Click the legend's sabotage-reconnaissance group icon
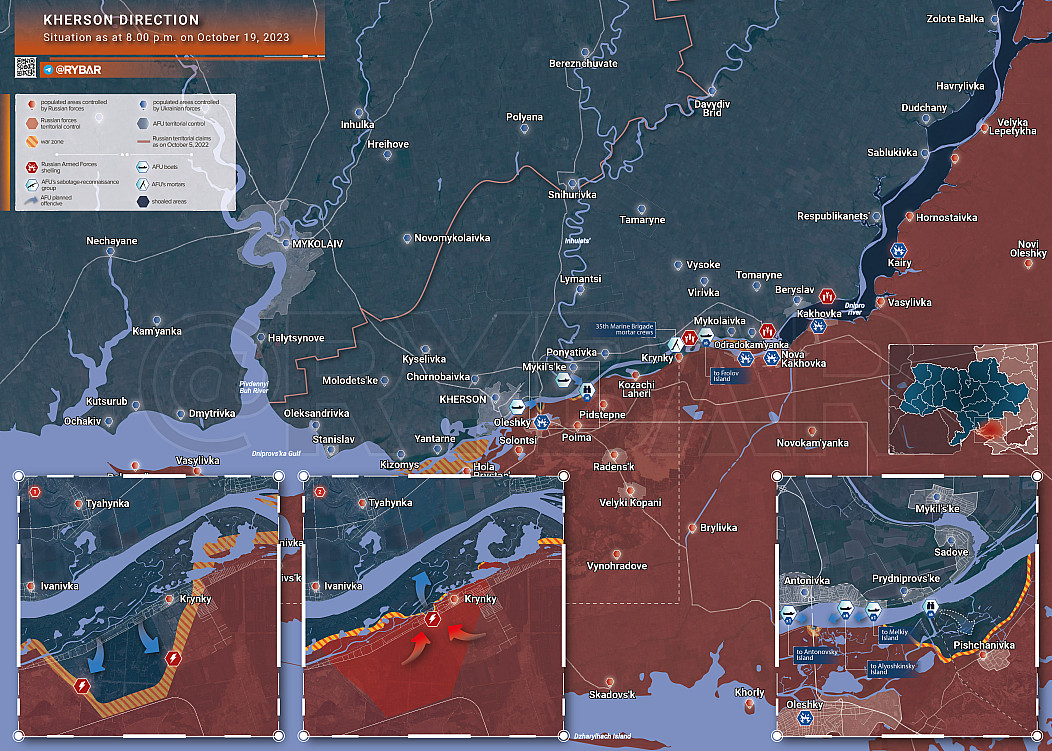 coord(32,185)
